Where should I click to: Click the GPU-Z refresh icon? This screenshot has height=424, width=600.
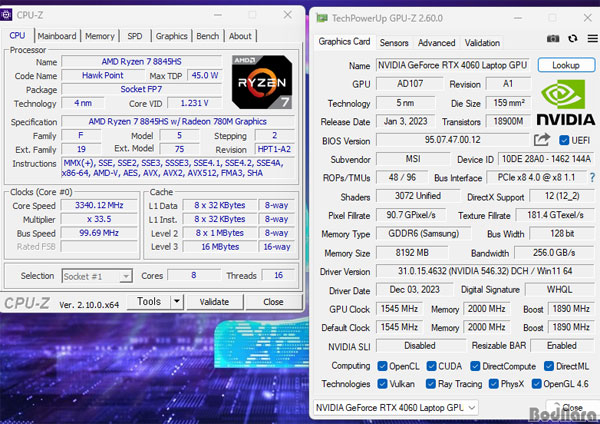click(572, 39)
